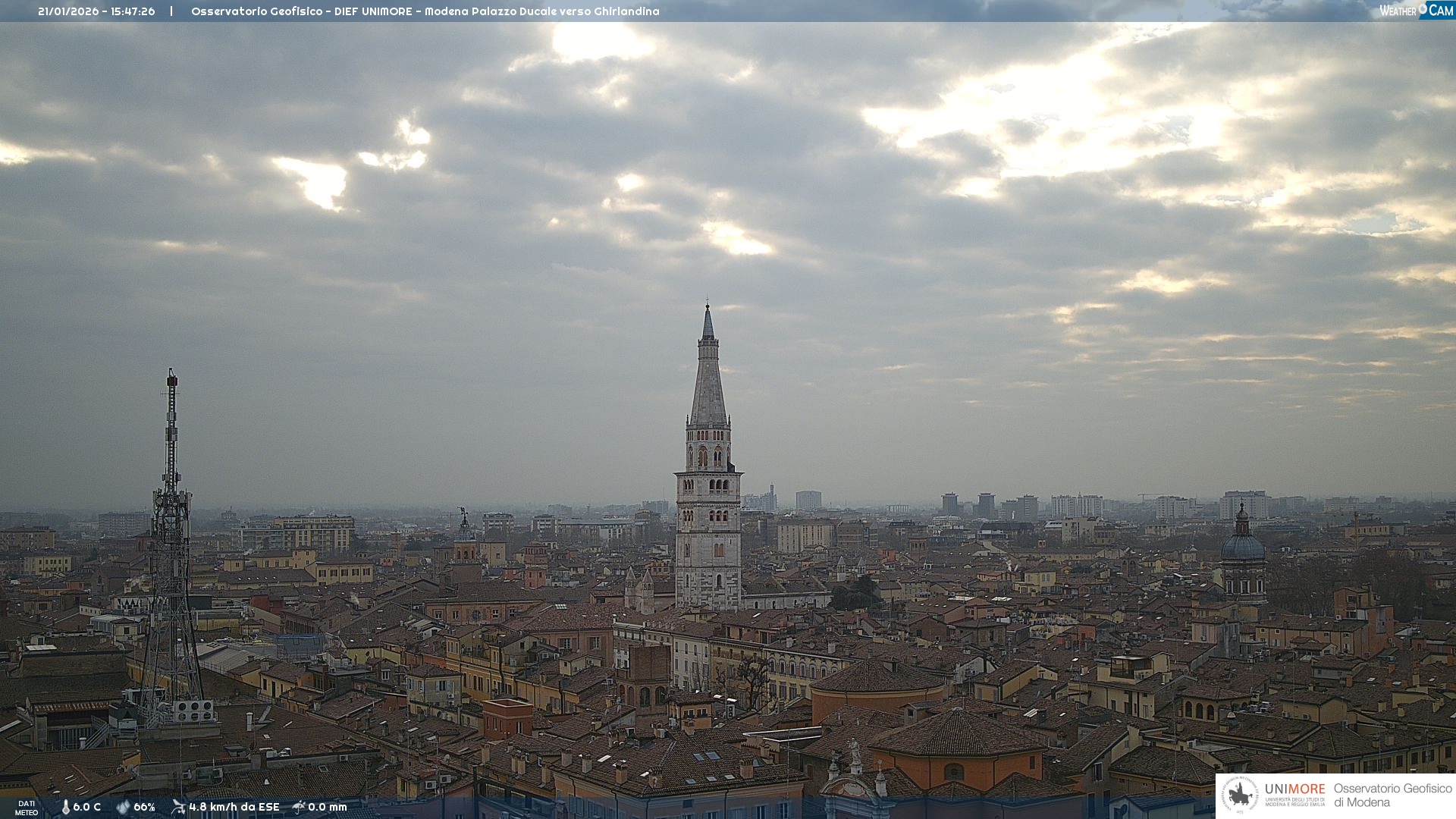
Task: Click the rain umbrella icon
Action: pyautogui.click(x=299, y=807)
